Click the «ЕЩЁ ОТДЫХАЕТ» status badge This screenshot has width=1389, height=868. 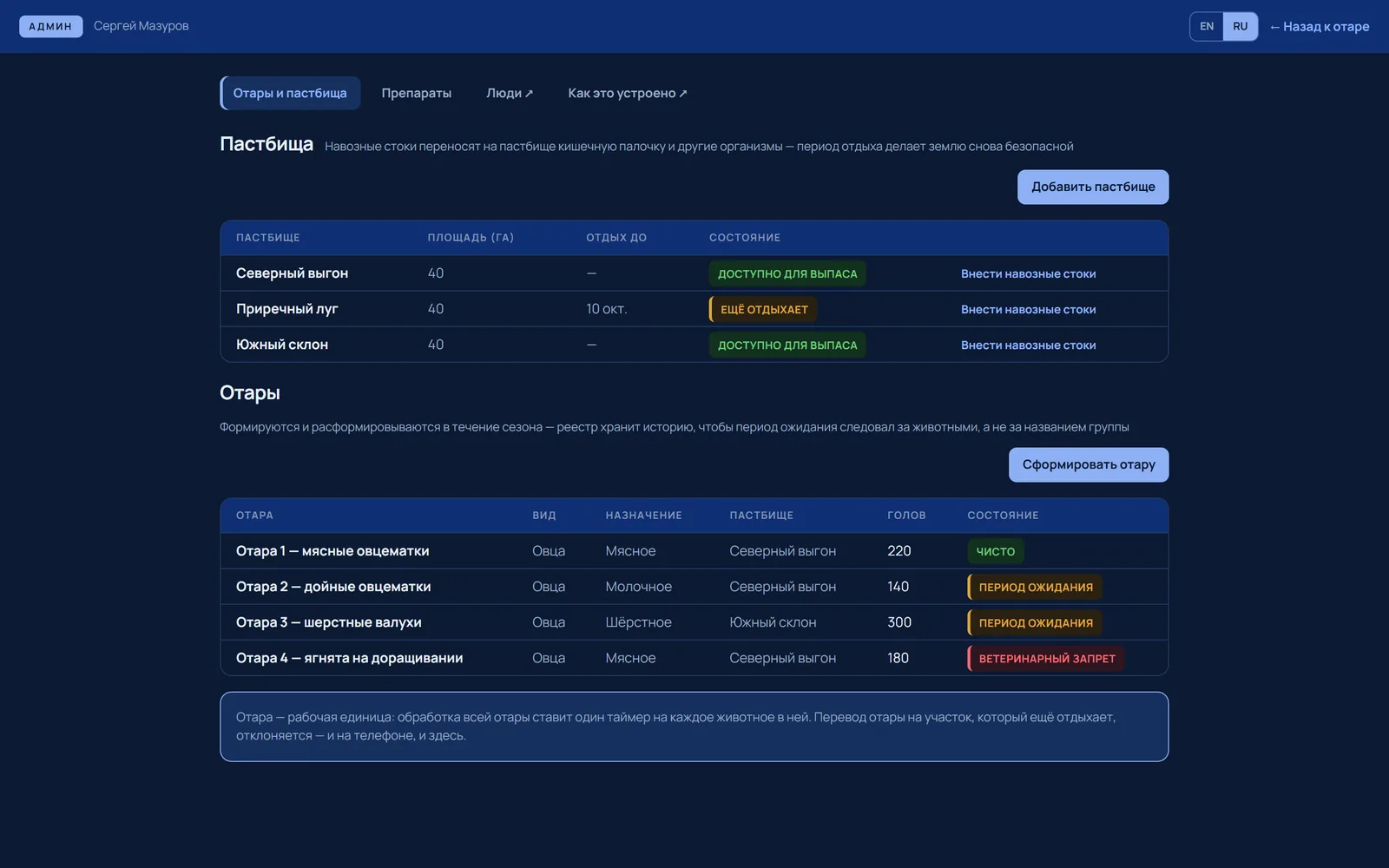point(763,309)
